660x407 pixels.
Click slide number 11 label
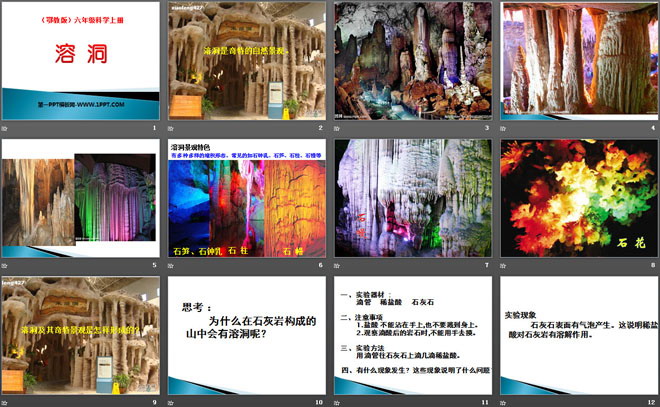point(485,402)
